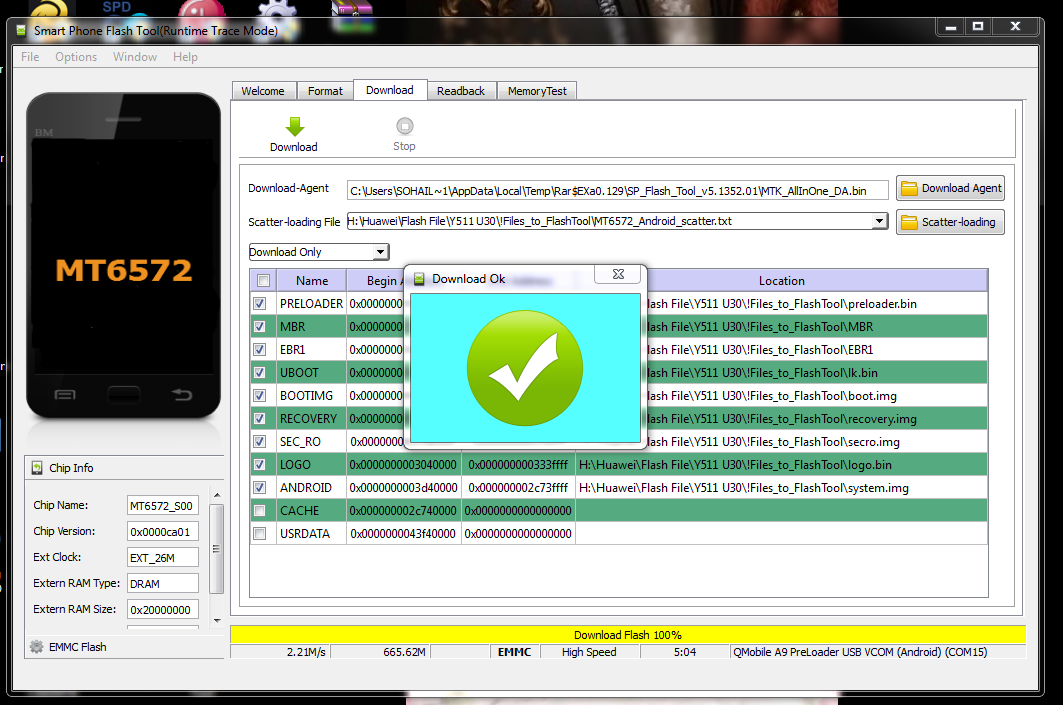Check the CACHE checkbox

[260, 510]
